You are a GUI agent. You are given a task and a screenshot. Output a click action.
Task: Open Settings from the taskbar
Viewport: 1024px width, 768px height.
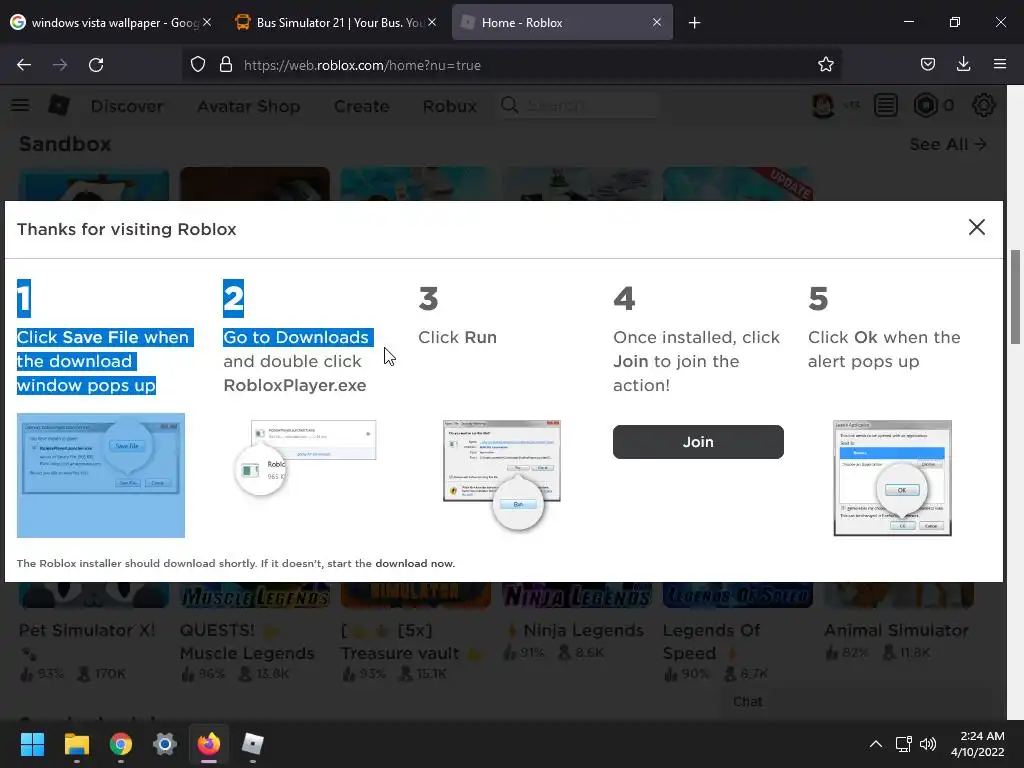[x=165, y=744]
